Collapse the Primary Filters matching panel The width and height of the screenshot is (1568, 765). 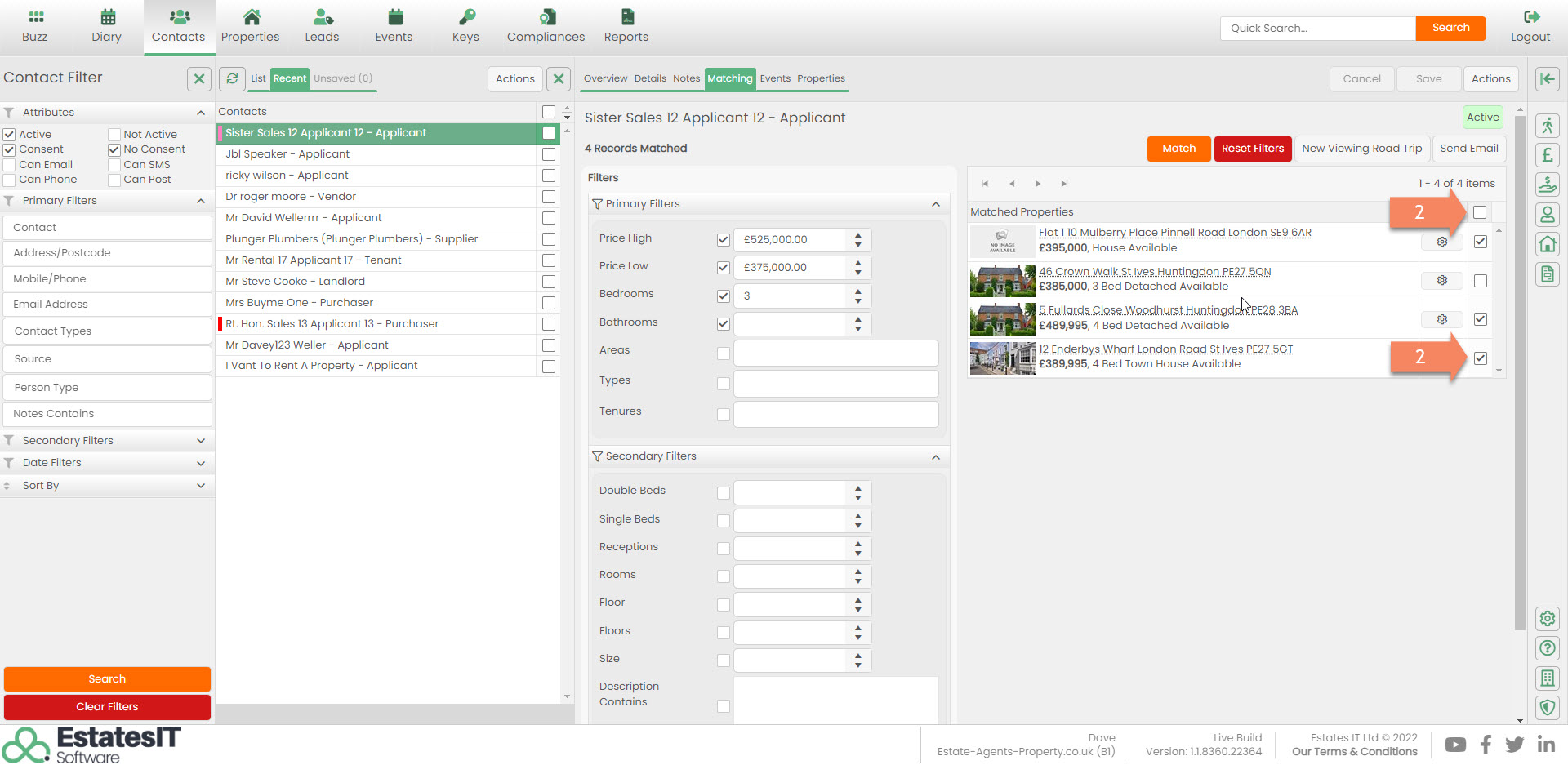click(936, 204)
